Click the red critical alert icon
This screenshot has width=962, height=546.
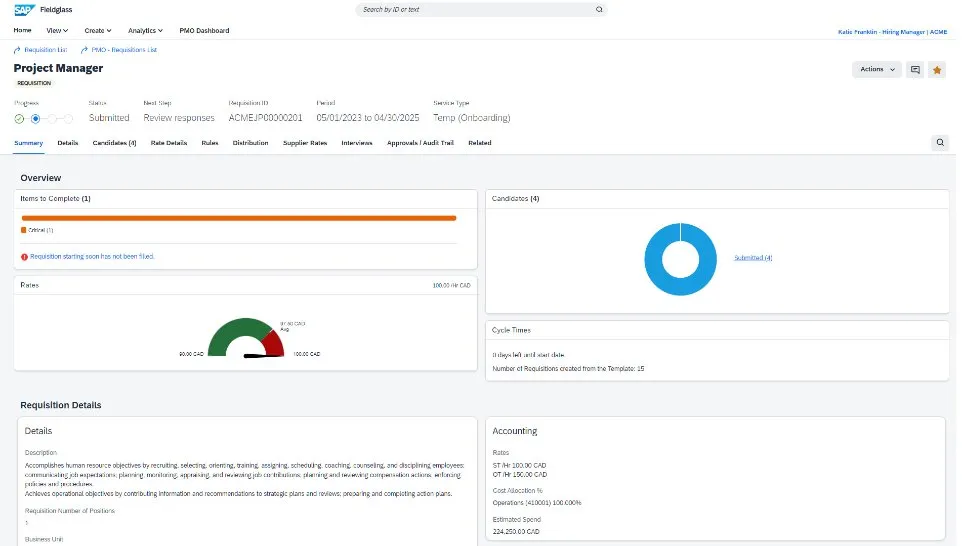click(x=24, y=257)
